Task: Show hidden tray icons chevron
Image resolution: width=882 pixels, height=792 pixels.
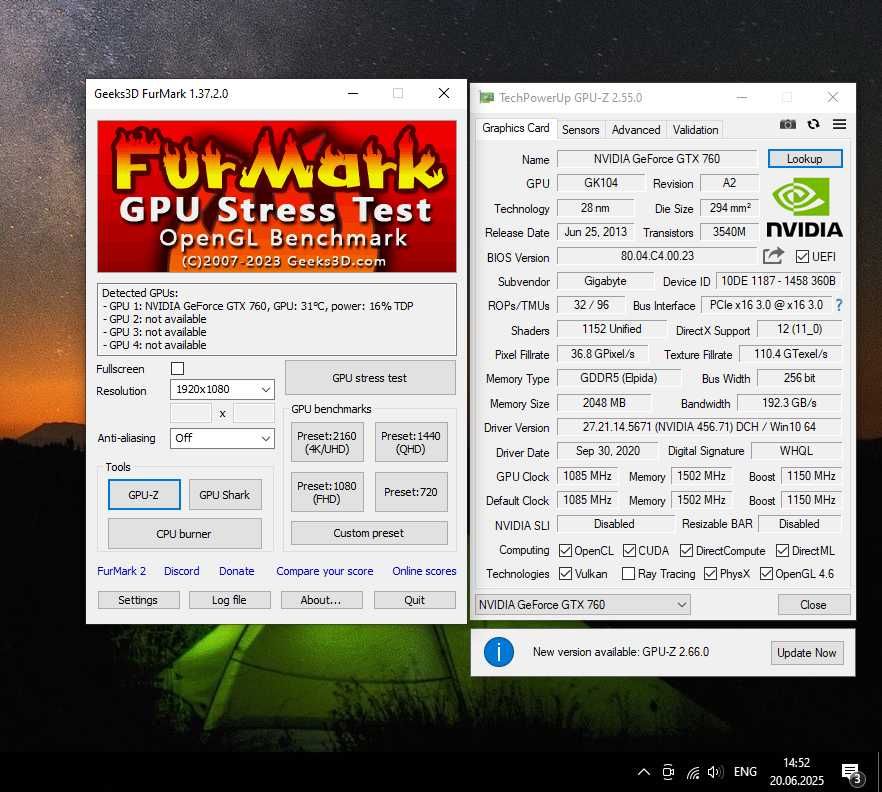Action: 644,772
